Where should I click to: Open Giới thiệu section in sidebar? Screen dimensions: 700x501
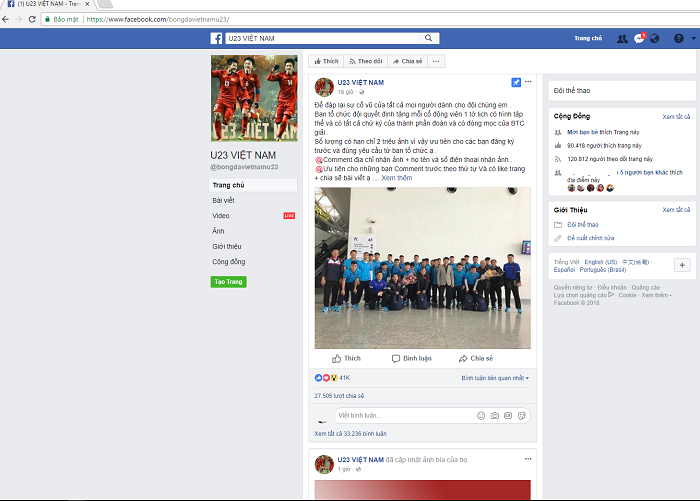coord(227,246)
